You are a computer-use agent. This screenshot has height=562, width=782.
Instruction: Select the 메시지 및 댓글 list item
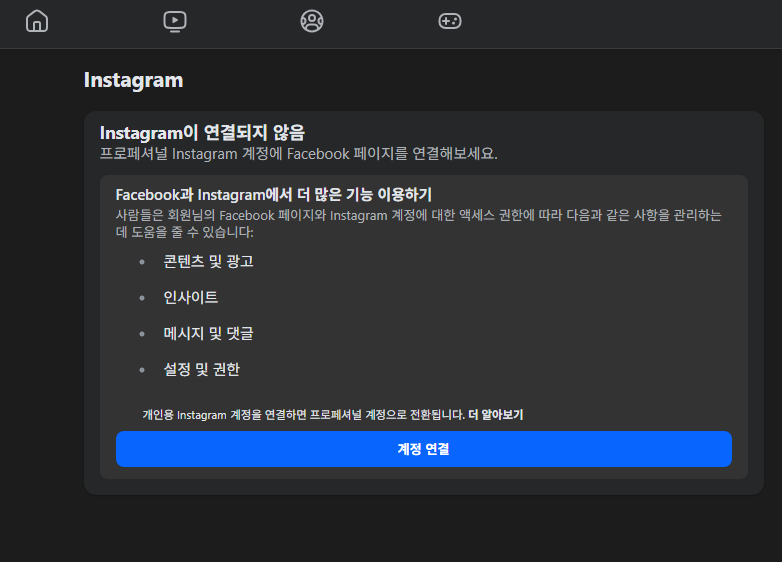tap(208, 333)
